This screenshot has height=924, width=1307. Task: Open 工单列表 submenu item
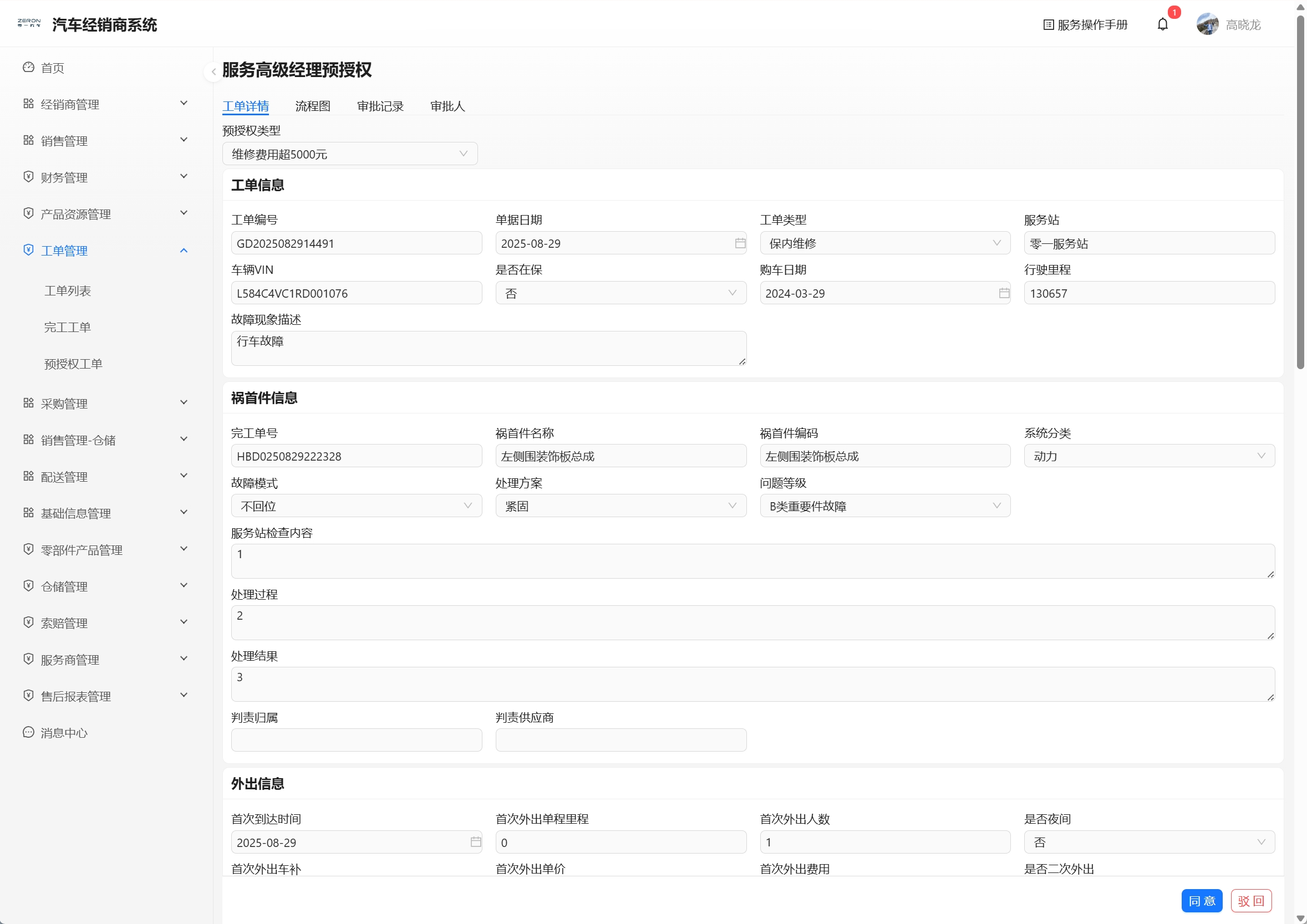pos(68,291)
